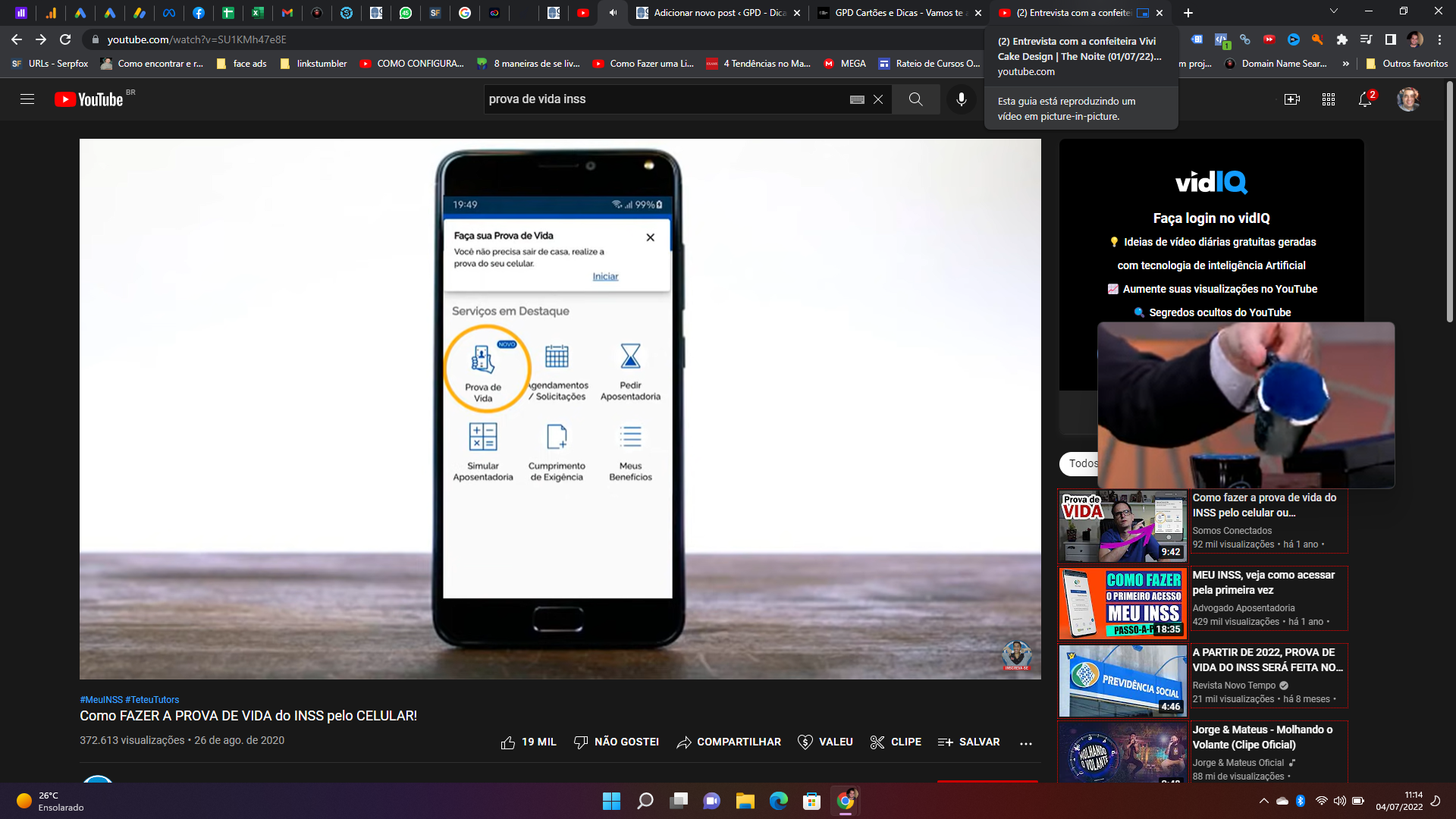Reload the YouTube page
The width and height of the screenshot is (1456, 819).
click(x=65, y=39)
